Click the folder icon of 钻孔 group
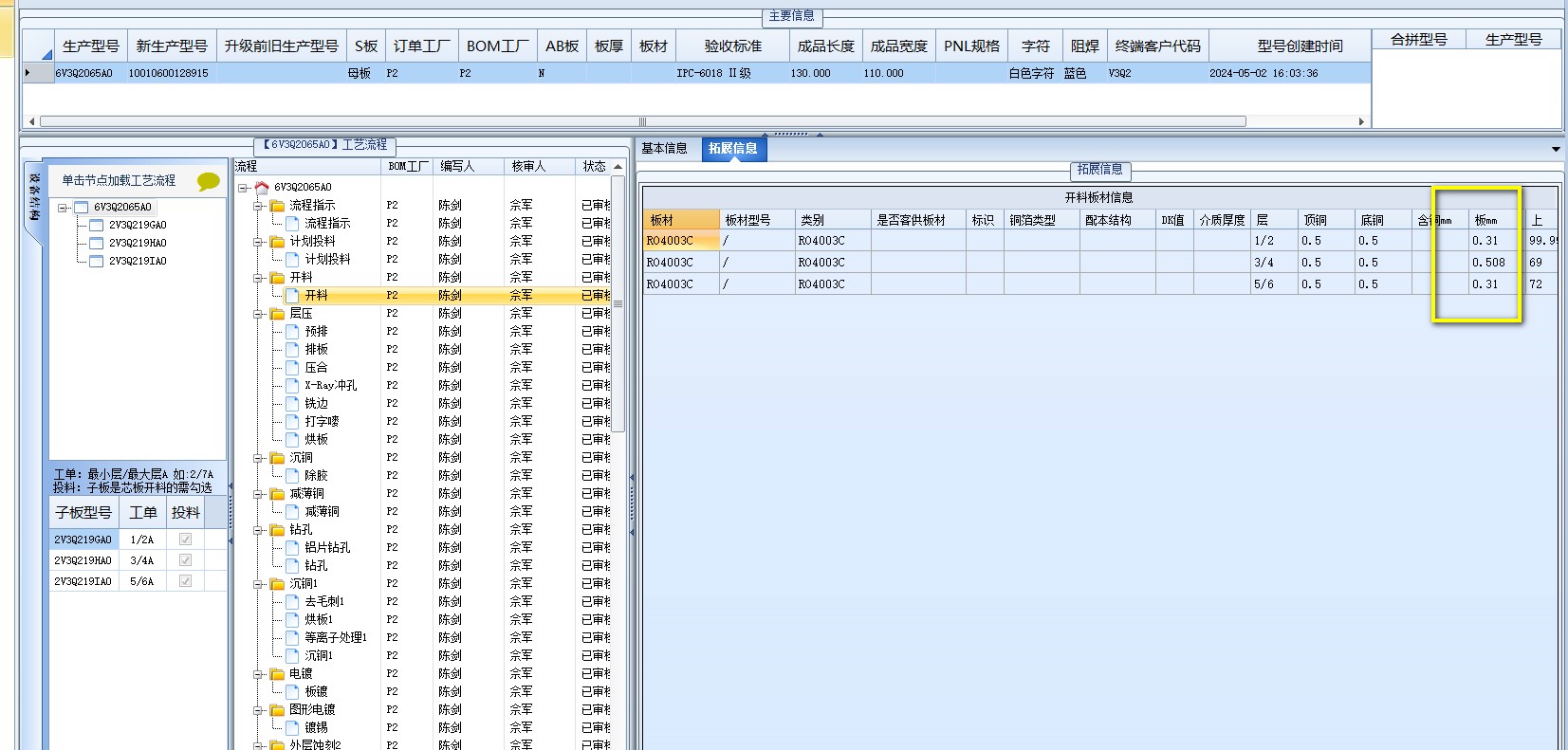This screenshot has width=1568, height=750. coord(277,529)
